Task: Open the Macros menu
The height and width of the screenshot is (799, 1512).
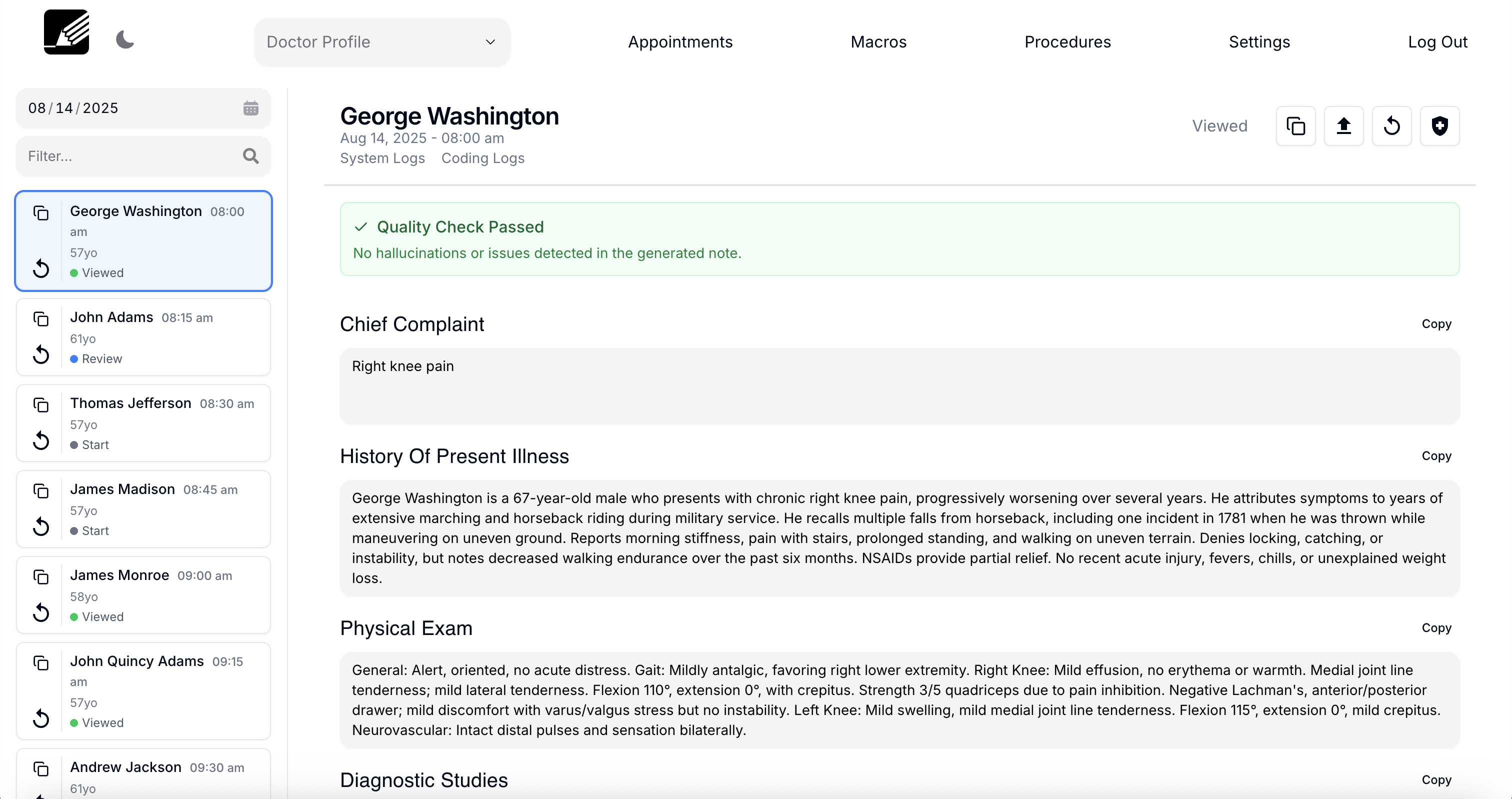Action: pos(877,41)
